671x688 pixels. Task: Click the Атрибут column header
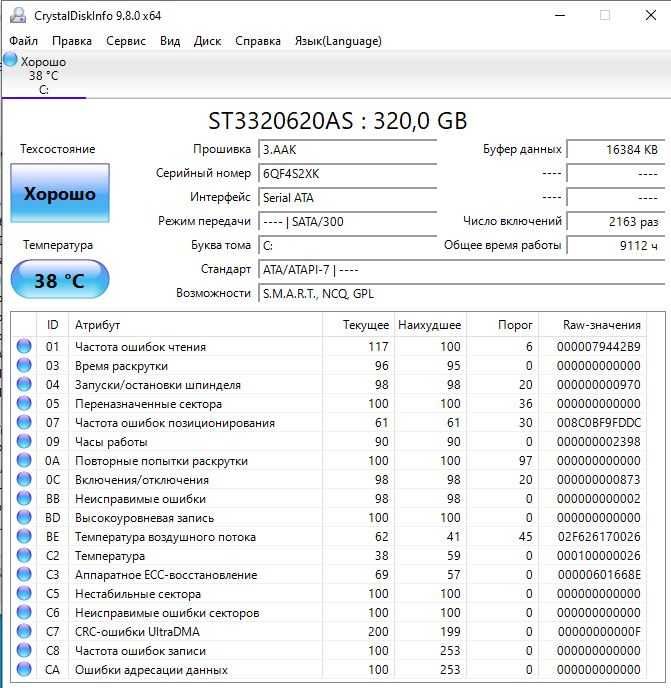(196, 325)
